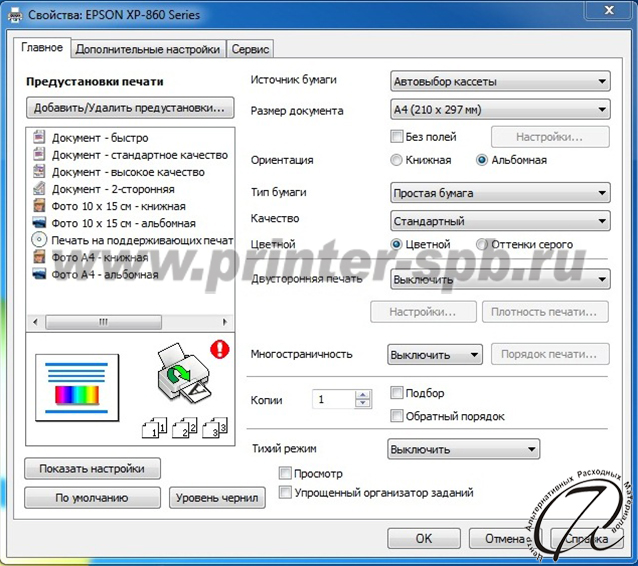Image resolution: width=638 pixels, height=566 pixels.
Task: Select Книжная orientation
Action: tap(396, 160)
